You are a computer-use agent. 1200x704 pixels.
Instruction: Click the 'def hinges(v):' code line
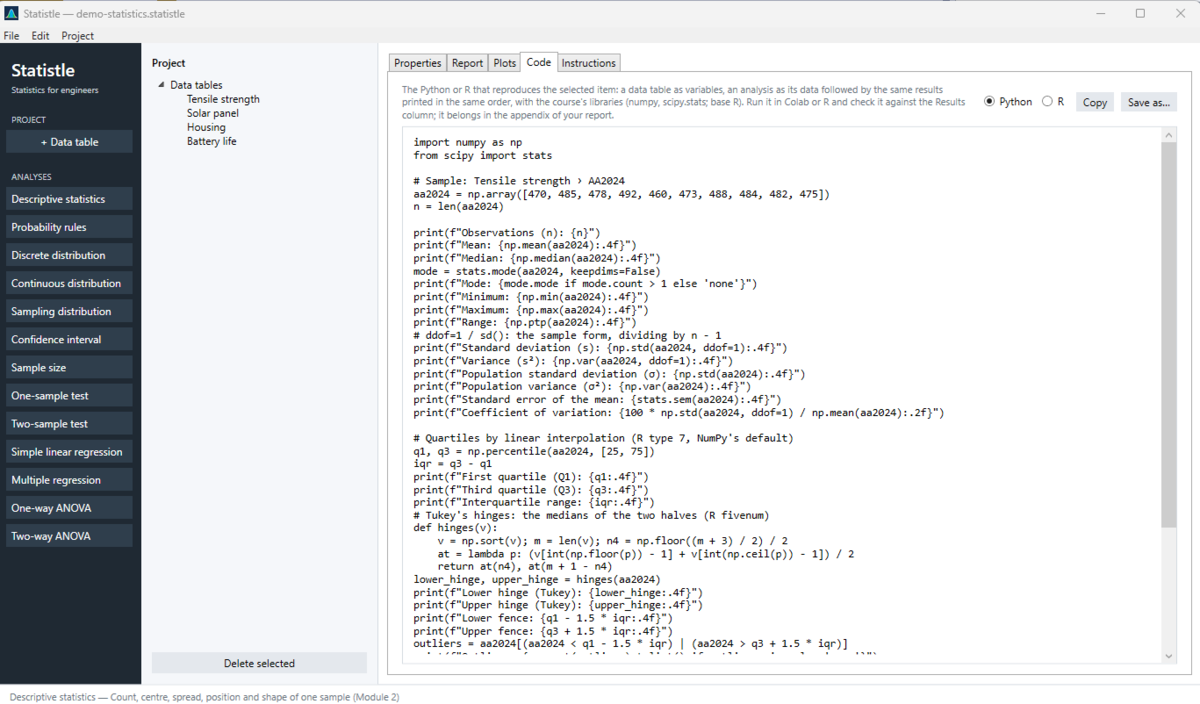point(455,527)
